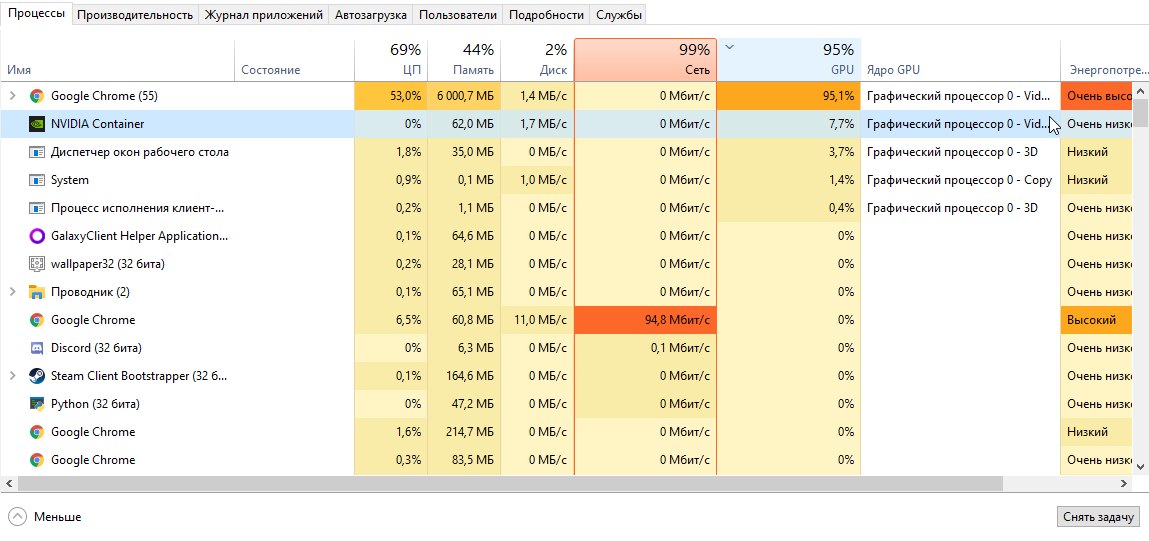This screenshot has width=1149, height=541.
Task: Click the Chrome icon with 83,5 МБ memory
Action: point(37,460)
